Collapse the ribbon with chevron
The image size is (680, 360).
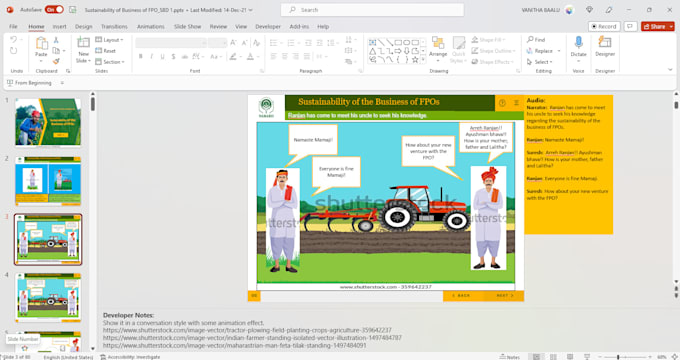[x=670, y=70]
